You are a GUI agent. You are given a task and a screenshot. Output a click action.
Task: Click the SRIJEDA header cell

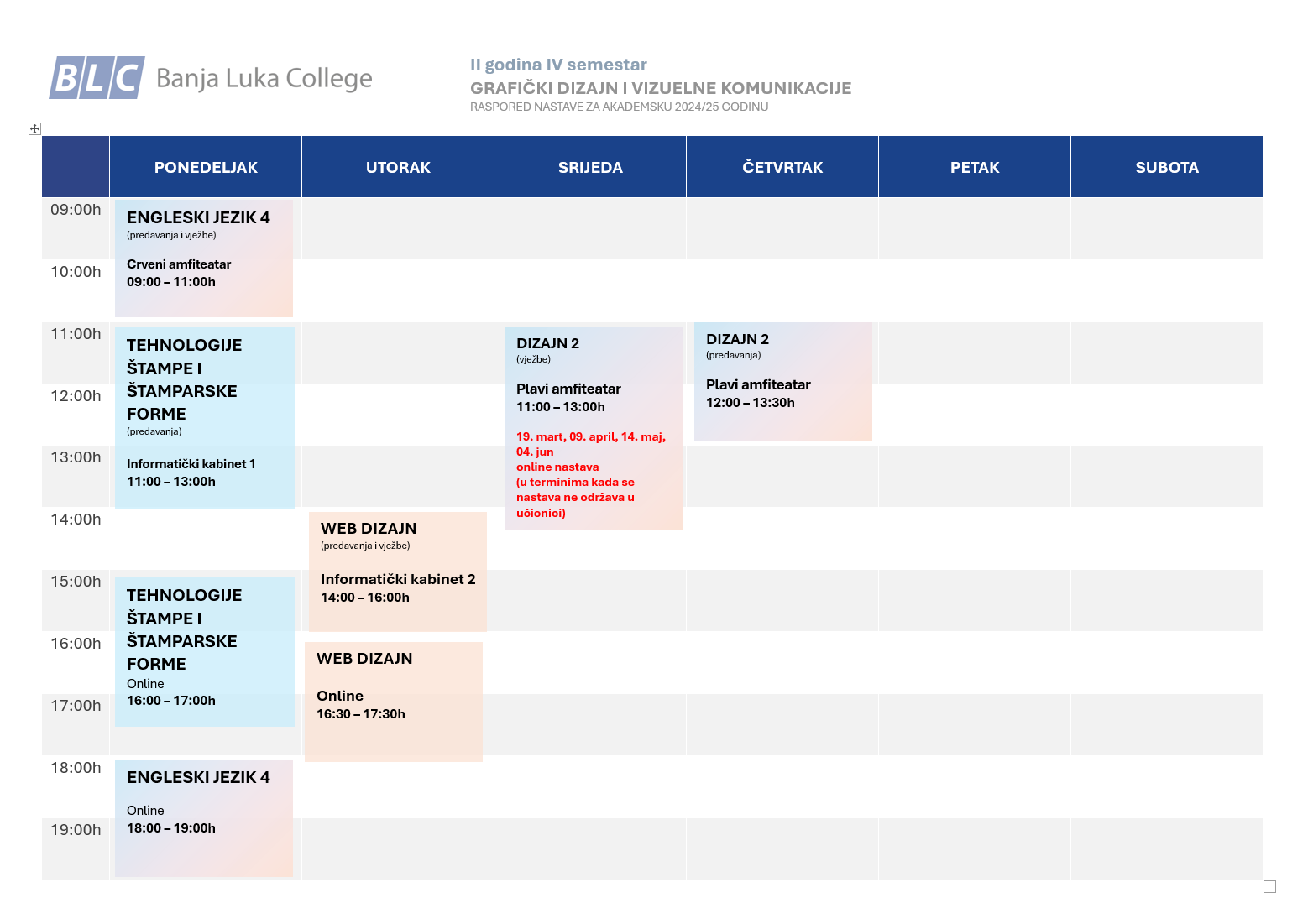(590, 167)
